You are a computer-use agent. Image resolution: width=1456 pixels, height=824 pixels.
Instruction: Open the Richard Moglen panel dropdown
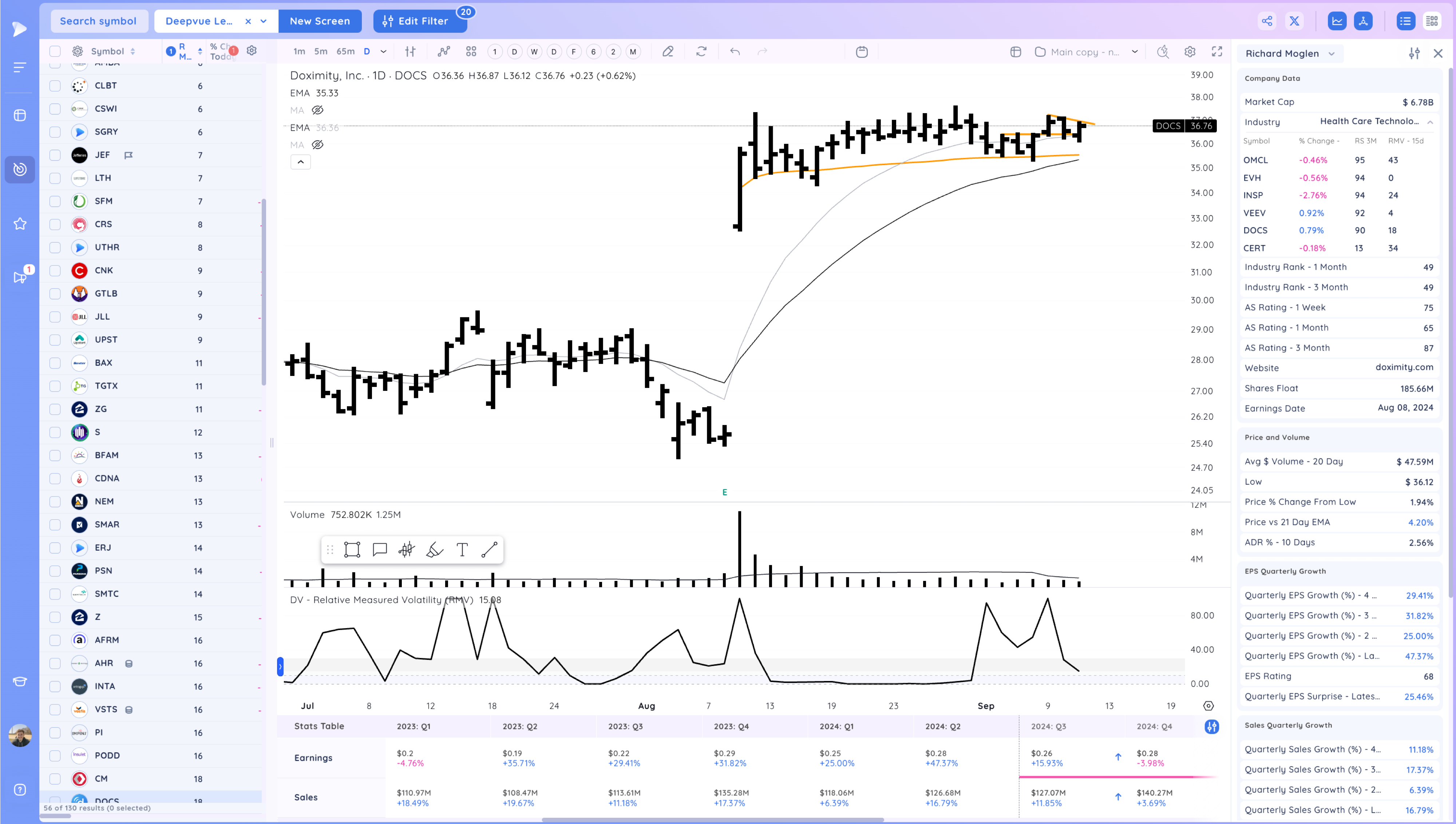pyautogui.click(x=1332, y=54)
